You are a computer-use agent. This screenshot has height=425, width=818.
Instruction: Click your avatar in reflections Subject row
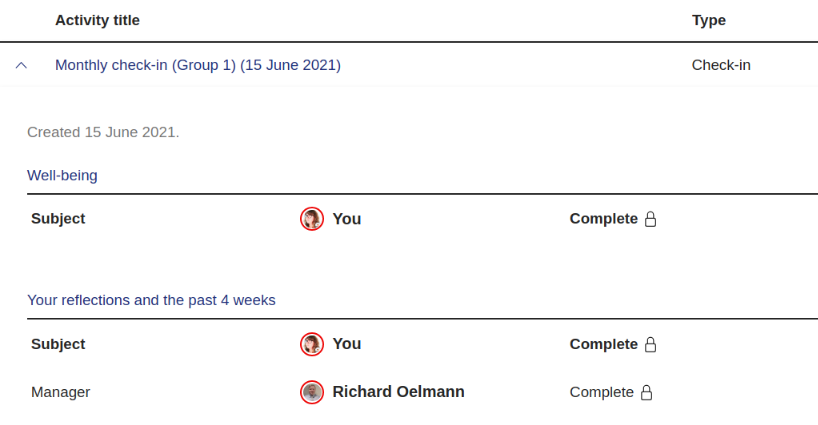(x=312, y=344)
